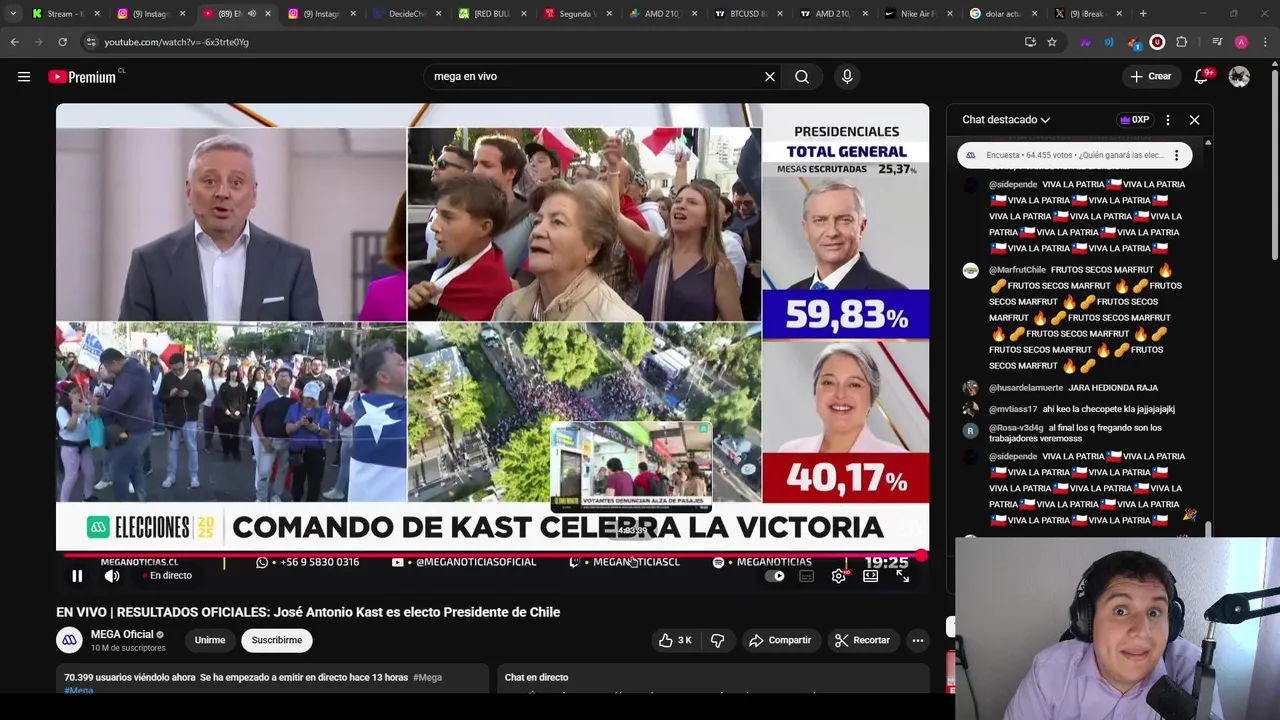Click the Unirme button
Image resolution: width=1280 pixels, height=720 pixels.
(210, 640)
